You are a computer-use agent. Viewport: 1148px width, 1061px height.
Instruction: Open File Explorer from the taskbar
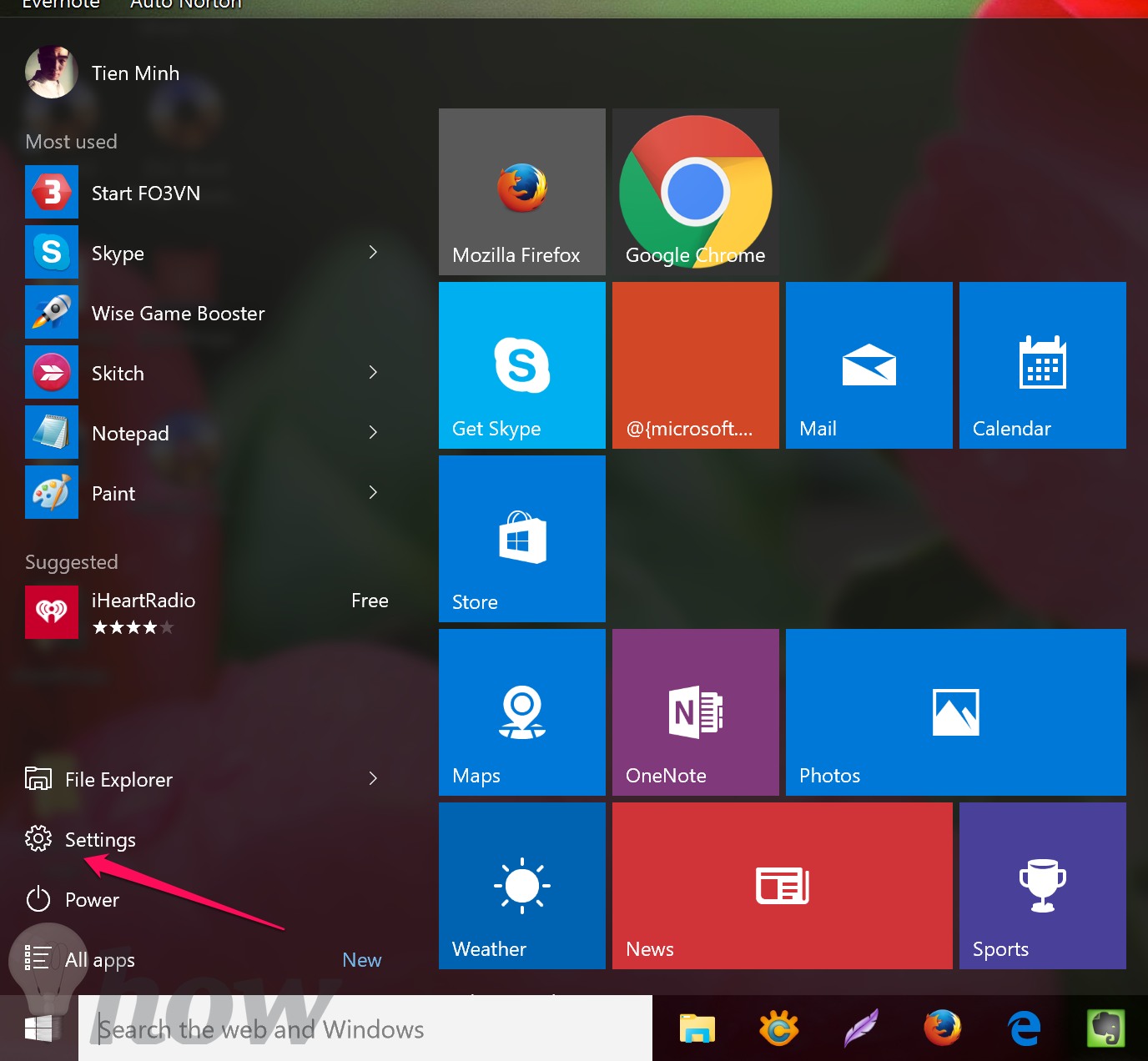tap(697, 1028)
